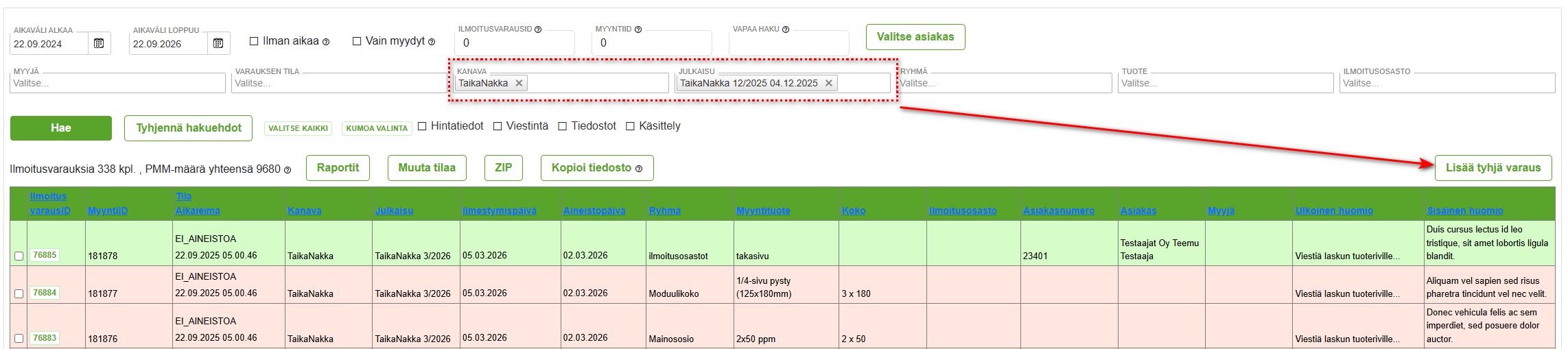Screen dimensions: 1568x349
Task: Click Lisää tyhjä varaus button
Action: coord(1493,168)
